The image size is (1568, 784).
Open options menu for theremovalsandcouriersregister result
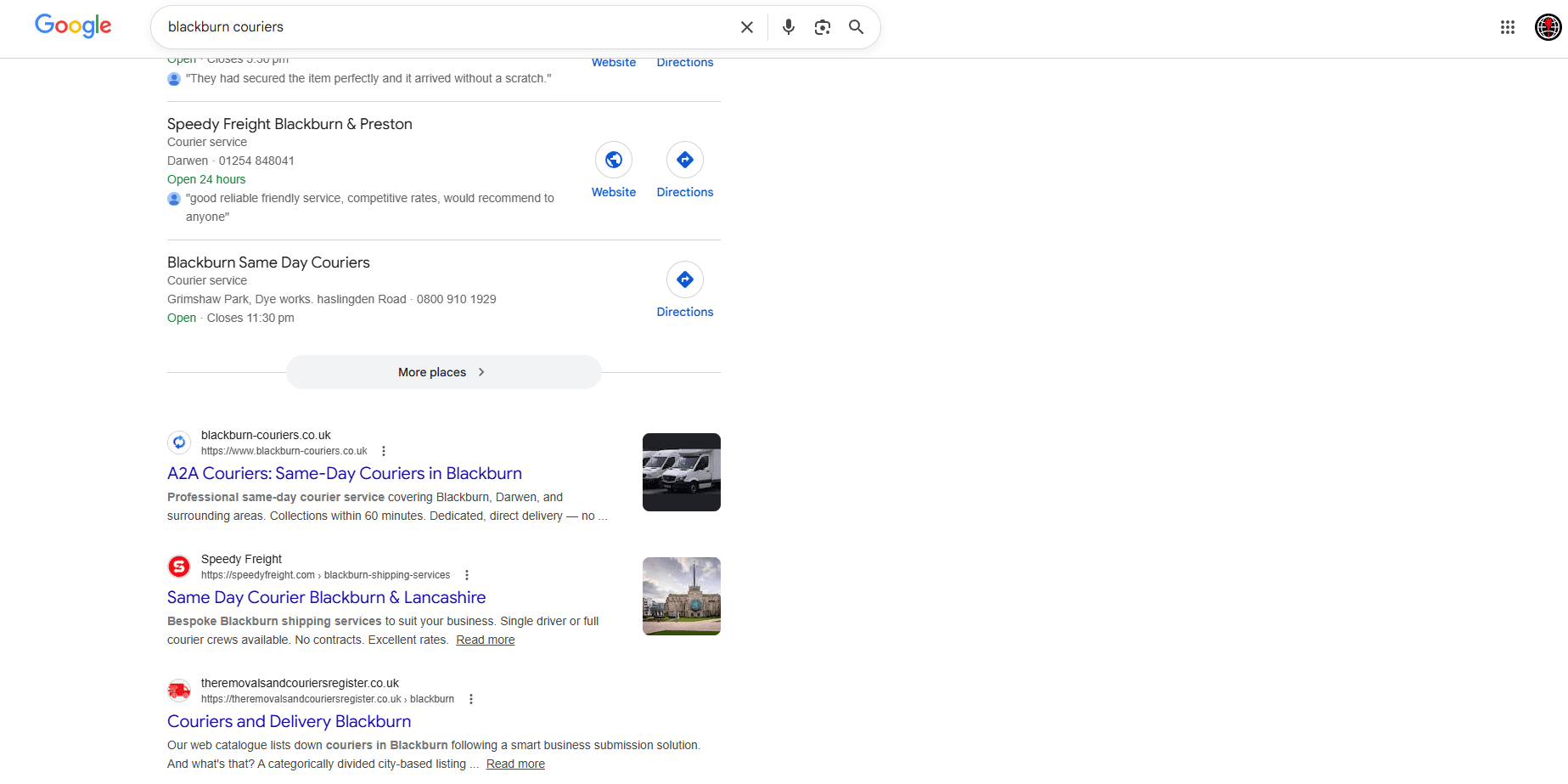click(x=471, y=699)
